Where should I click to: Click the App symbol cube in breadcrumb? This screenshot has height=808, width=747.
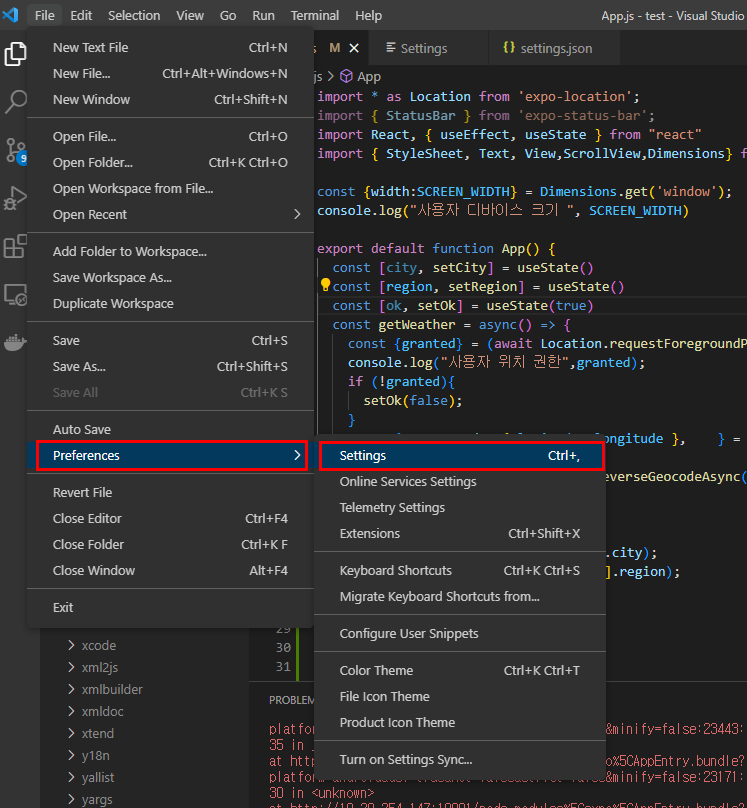pos(347,76)
